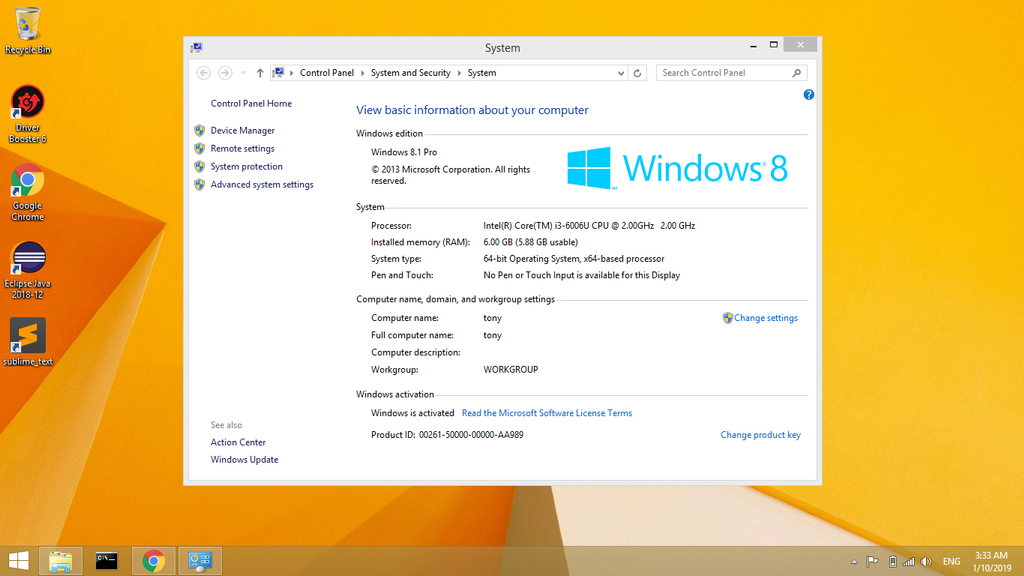Viewport: 1024px width, 576px height.
Task: Select Control Panel breadcrumb
Action: (x=327, y=73)
